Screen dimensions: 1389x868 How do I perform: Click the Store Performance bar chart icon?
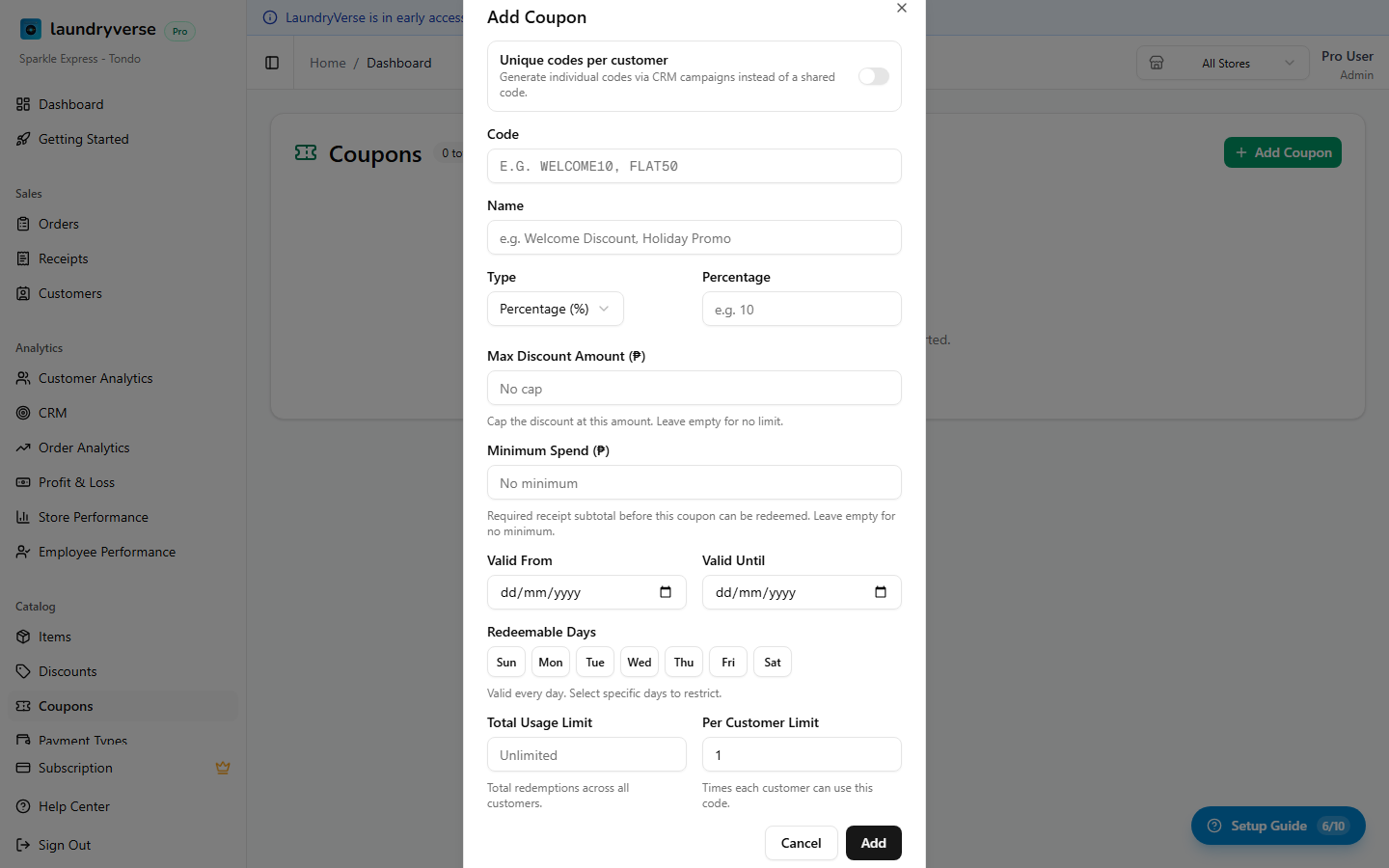click(23, 517)
